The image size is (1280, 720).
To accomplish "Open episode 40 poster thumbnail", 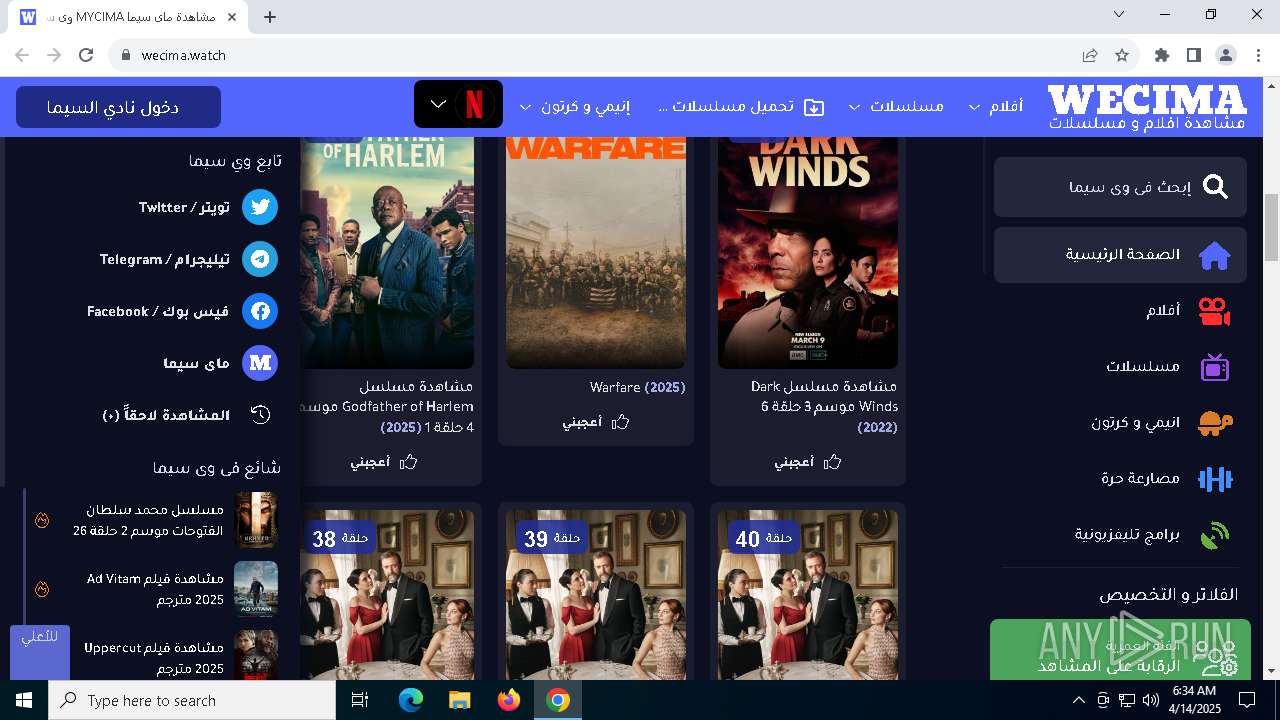I will coord(808,595).
